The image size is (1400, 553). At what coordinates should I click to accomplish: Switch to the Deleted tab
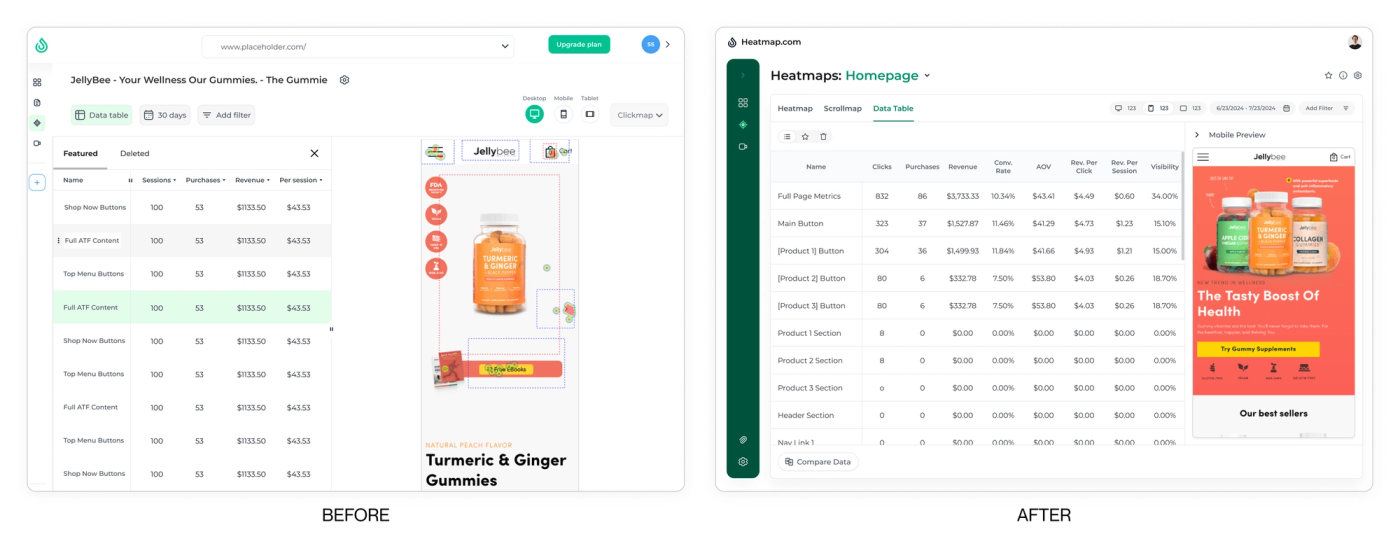(x=135, y=153)
